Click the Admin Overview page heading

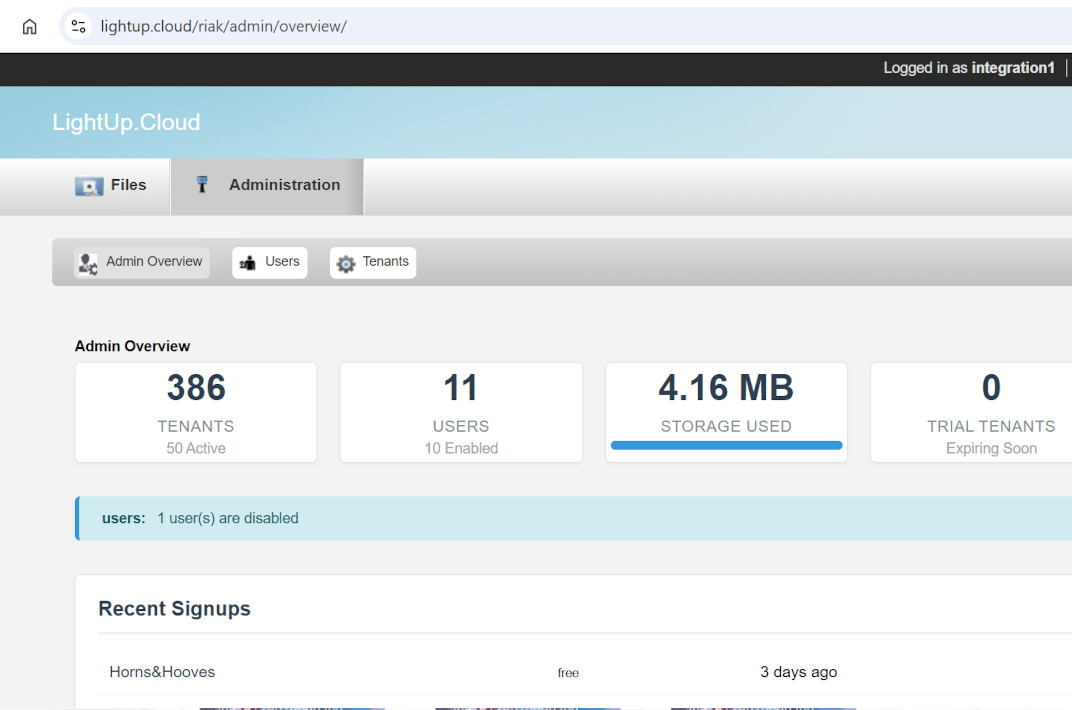pyautogui.click(x=133, y=346)
